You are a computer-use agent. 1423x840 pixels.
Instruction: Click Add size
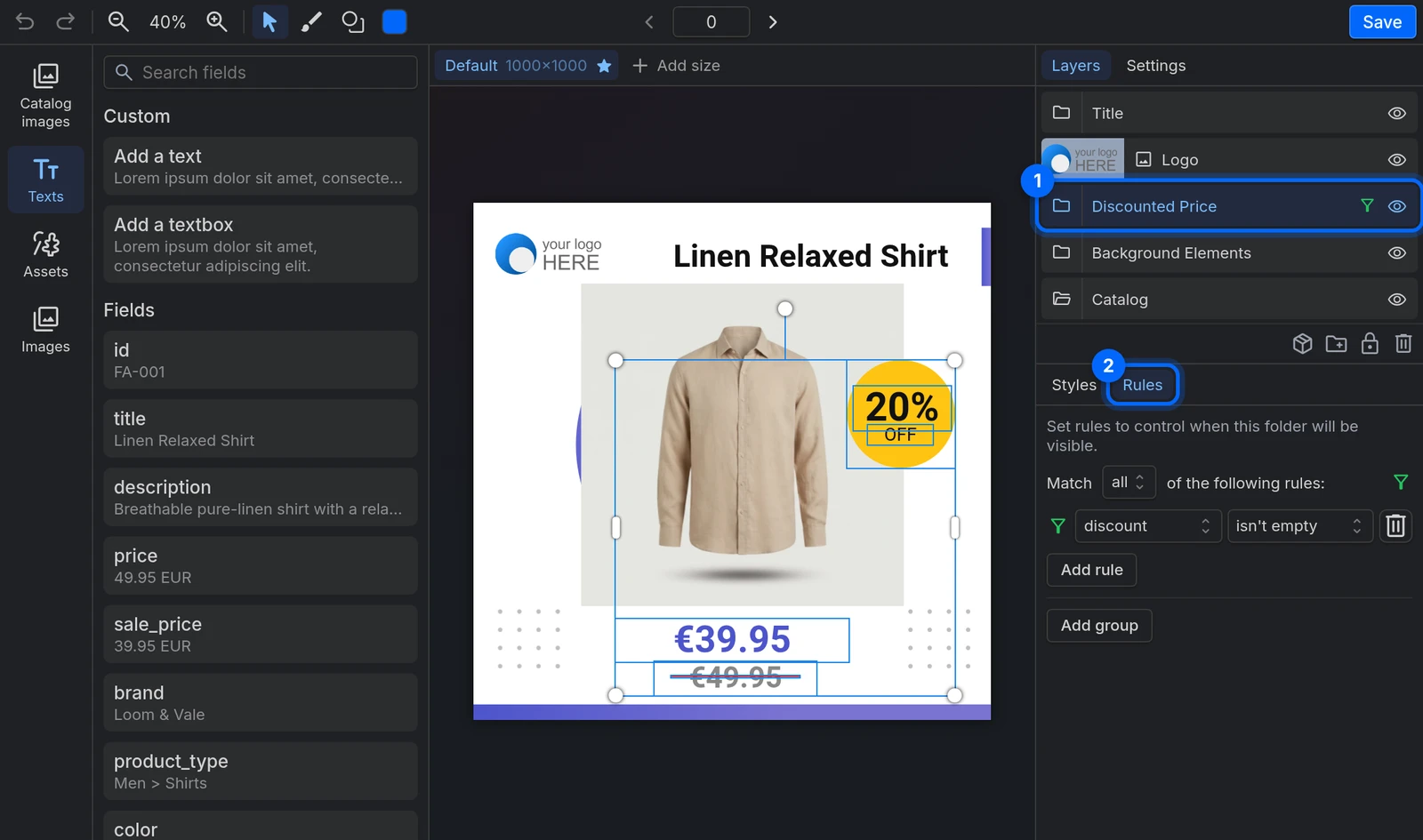[x=676, y=66]
